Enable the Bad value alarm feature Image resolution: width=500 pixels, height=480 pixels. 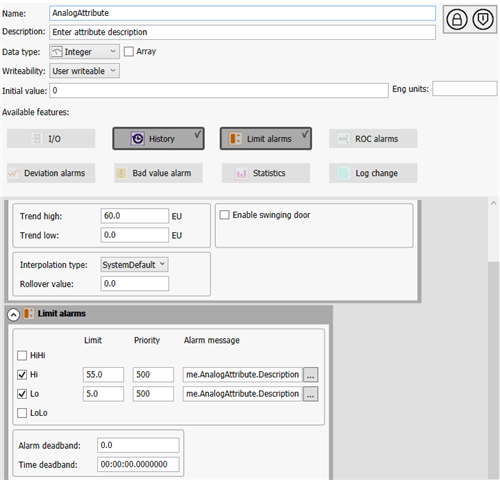158,173
